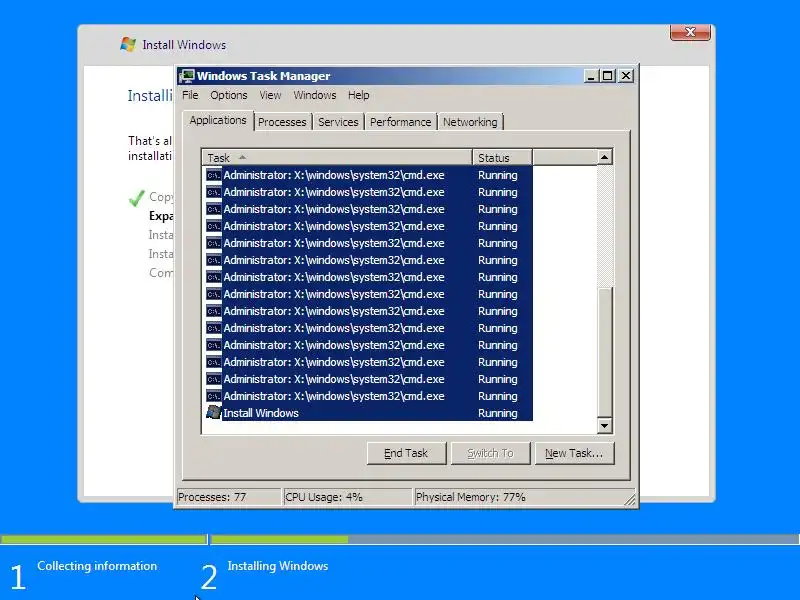800x600 pixels.
Task: Close the Install Windows dialog
Action: [x=690, y=32]
